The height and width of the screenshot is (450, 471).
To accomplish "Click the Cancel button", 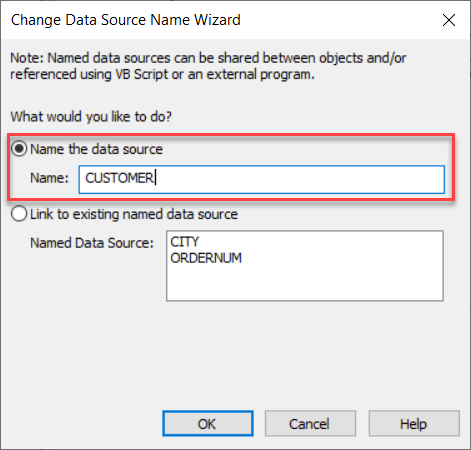I will (310, 424).
